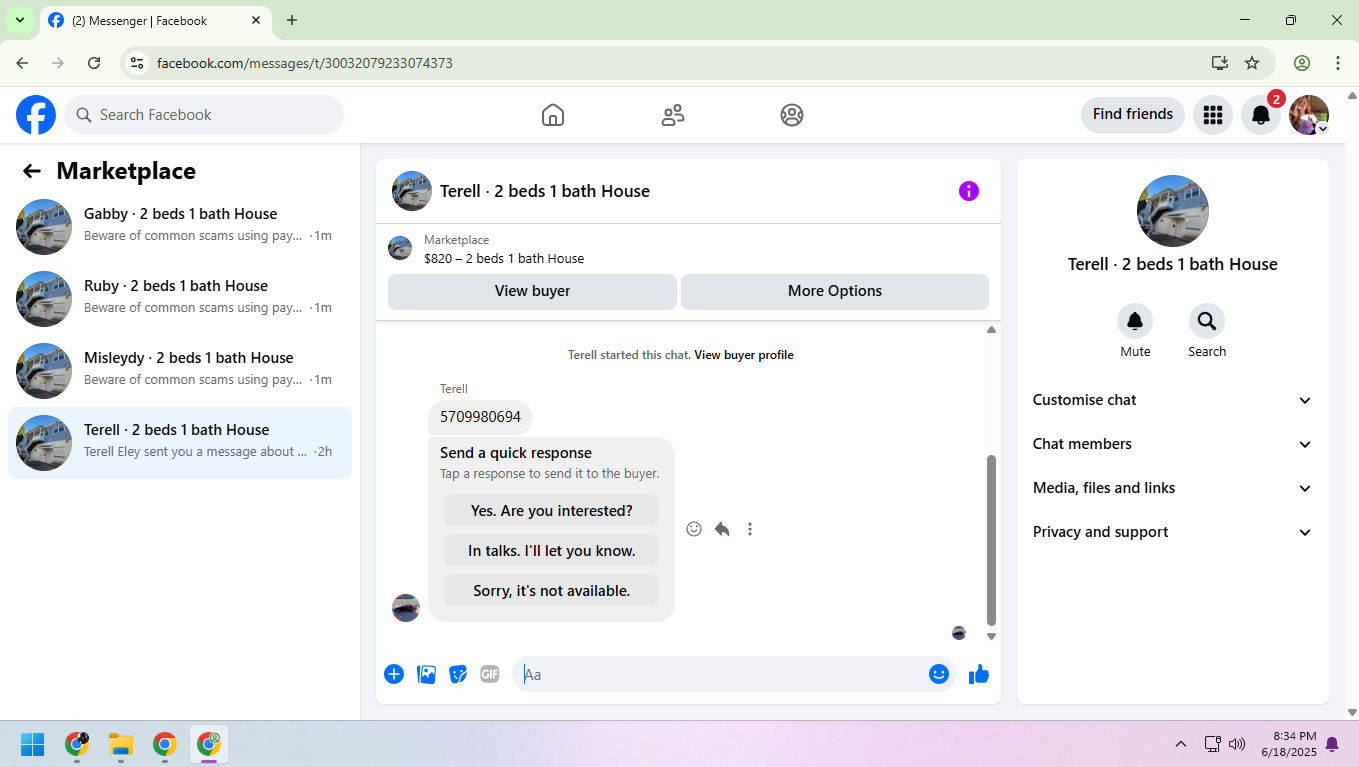Switch to the Messenger | Facebook tab
Viewport: 1359px width, 767px height.
pos(155,20)
